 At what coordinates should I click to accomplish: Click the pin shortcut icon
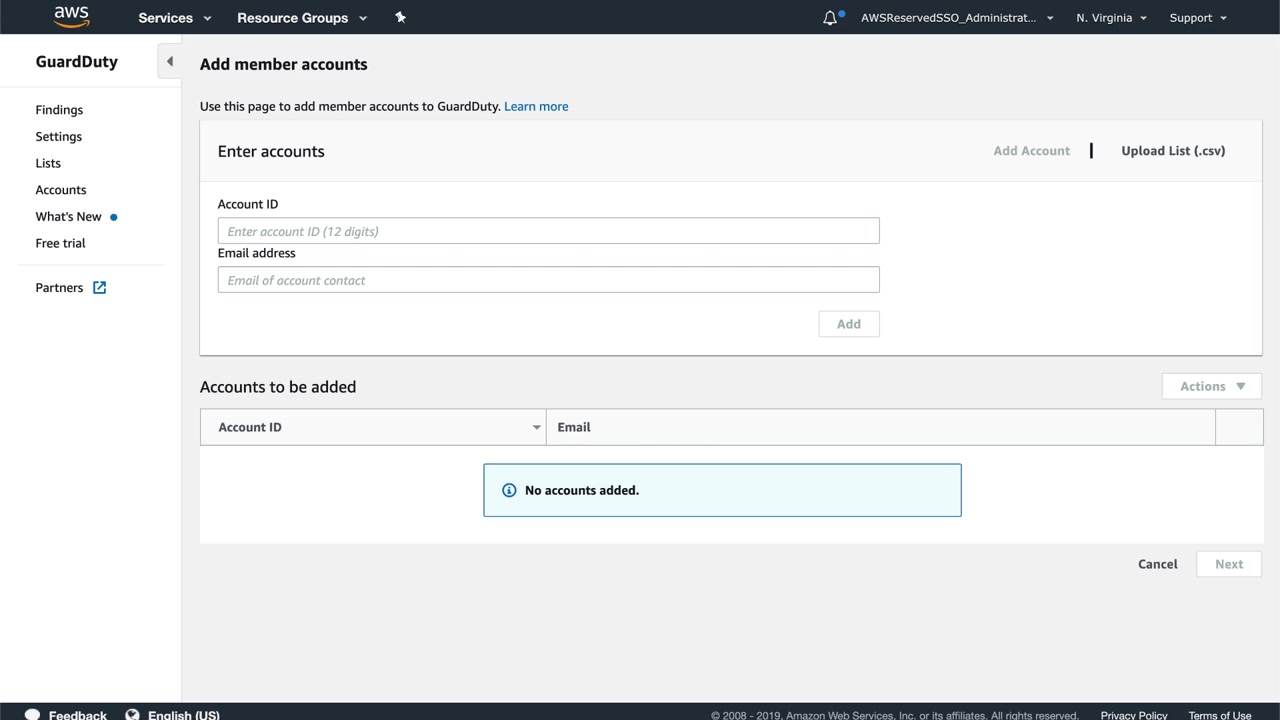[400, 17]
